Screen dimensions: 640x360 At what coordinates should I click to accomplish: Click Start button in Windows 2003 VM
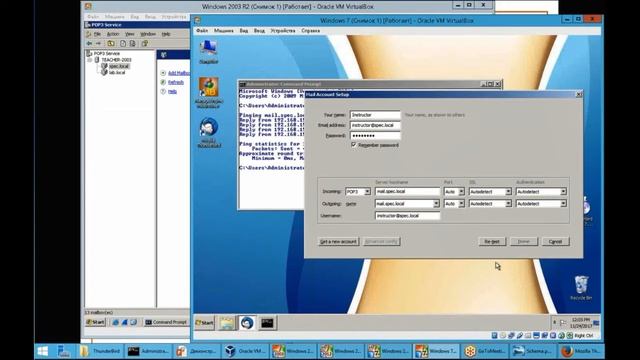click(x=96, y=322)
